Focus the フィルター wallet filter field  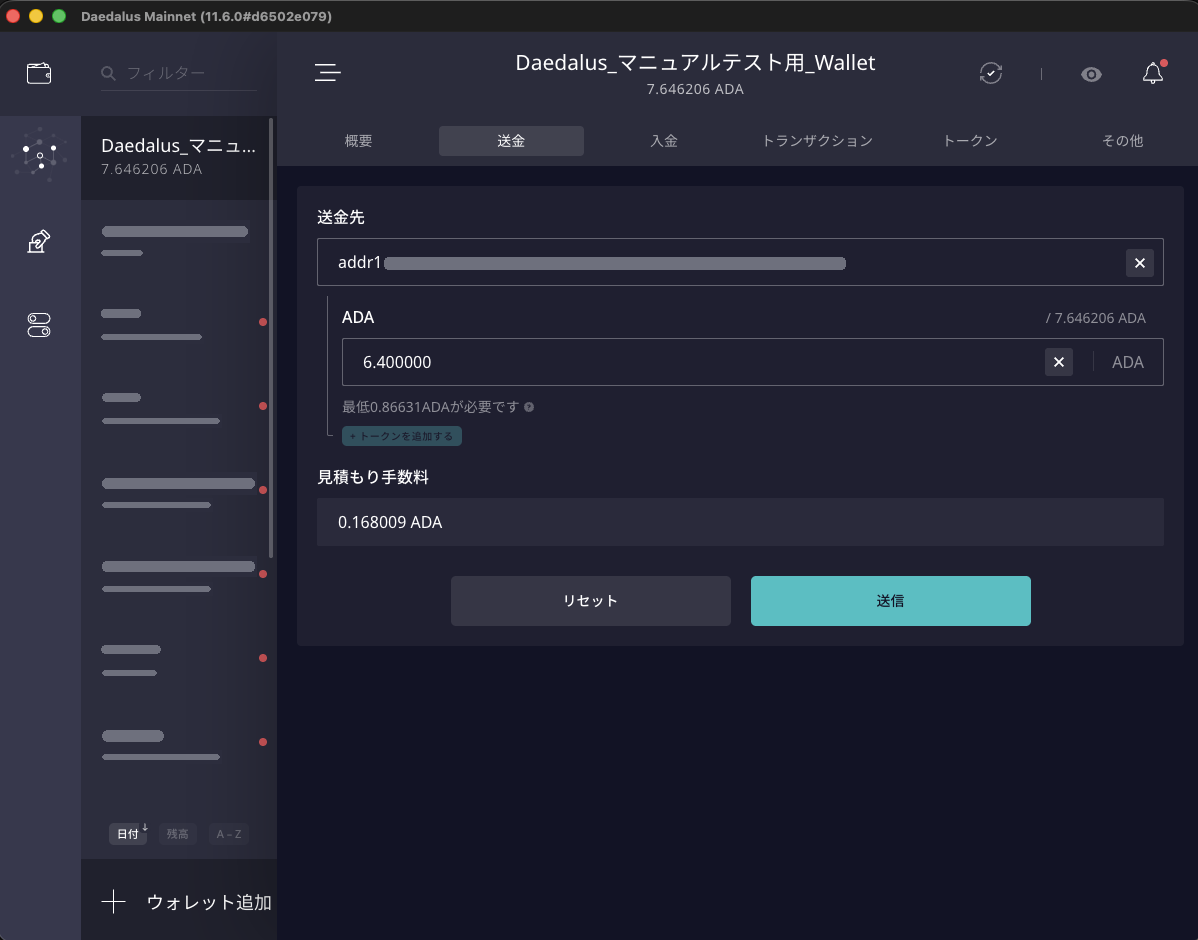click(179, 73)
